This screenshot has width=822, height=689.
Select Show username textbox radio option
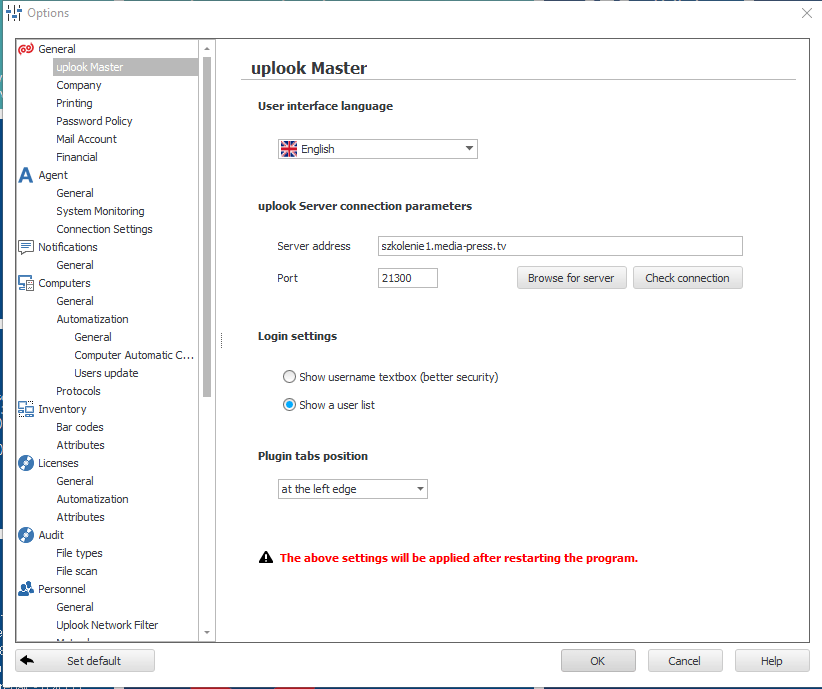[289, 377]
